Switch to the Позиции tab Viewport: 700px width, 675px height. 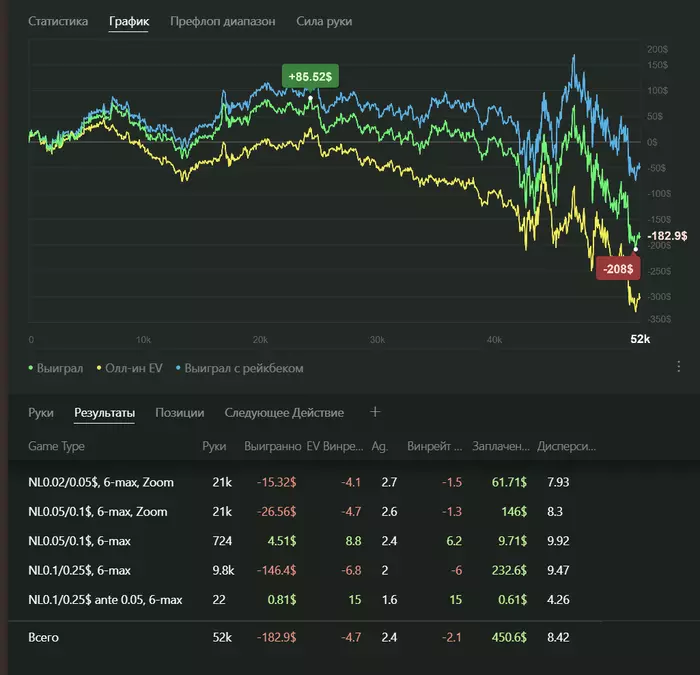pyautogui.click(x=180, y=412)
